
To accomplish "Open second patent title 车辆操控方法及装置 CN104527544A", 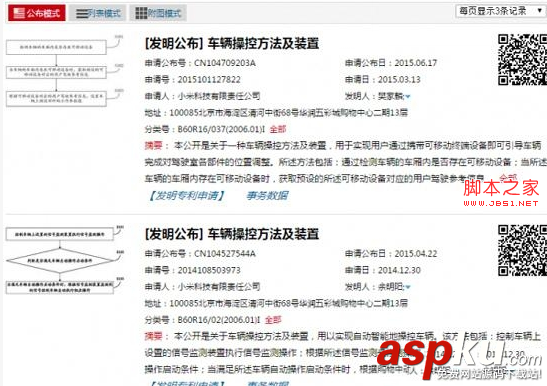I will (232, 234).
